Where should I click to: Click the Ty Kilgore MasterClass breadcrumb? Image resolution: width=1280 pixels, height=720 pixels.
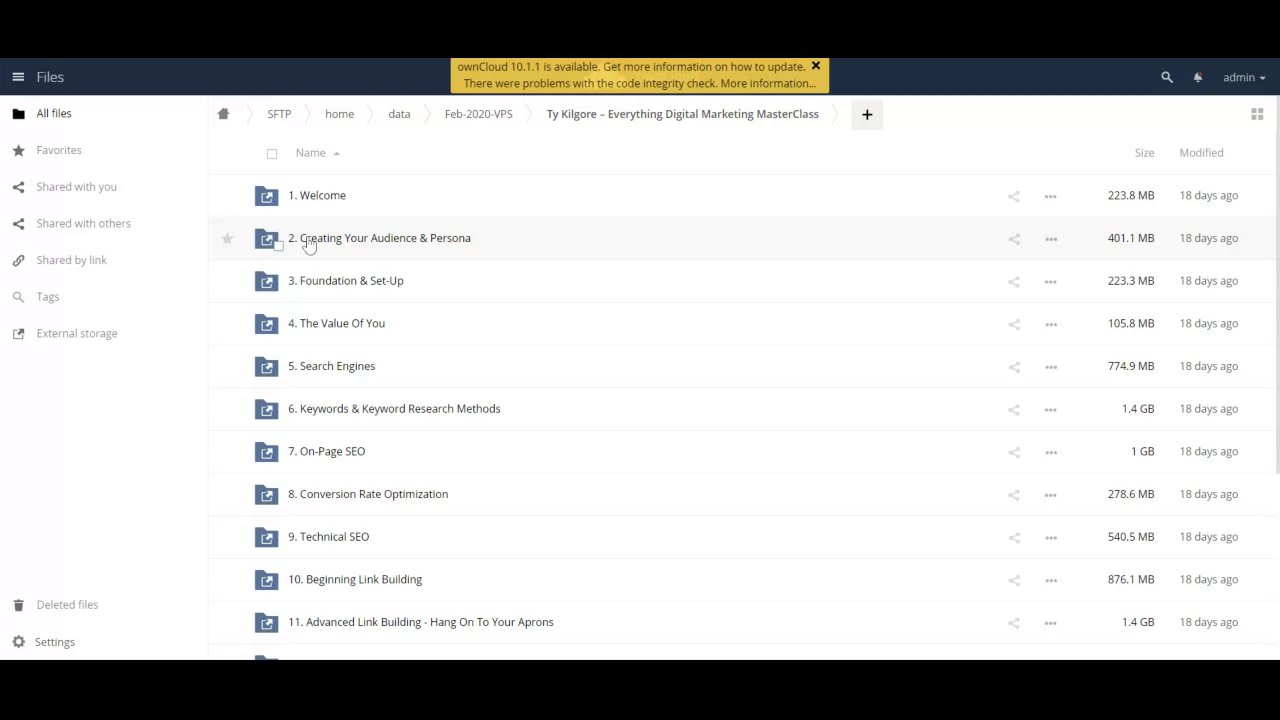coord(682,114)
